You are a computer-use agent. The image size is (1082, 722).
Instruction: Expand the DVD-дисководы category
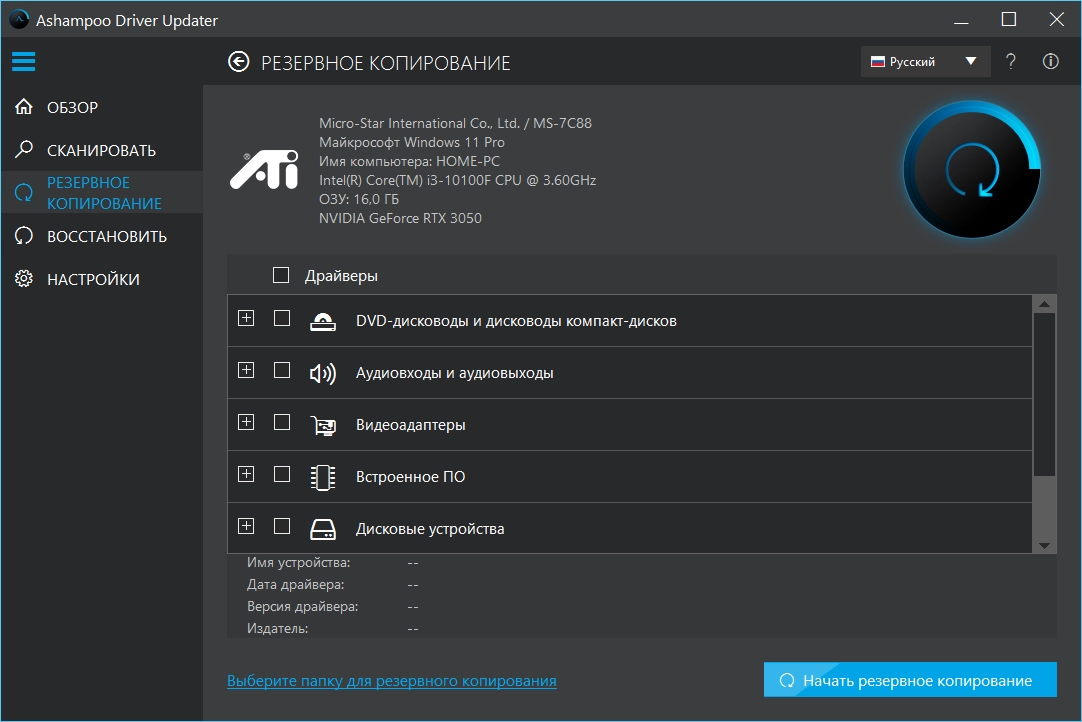coord(246,318)
